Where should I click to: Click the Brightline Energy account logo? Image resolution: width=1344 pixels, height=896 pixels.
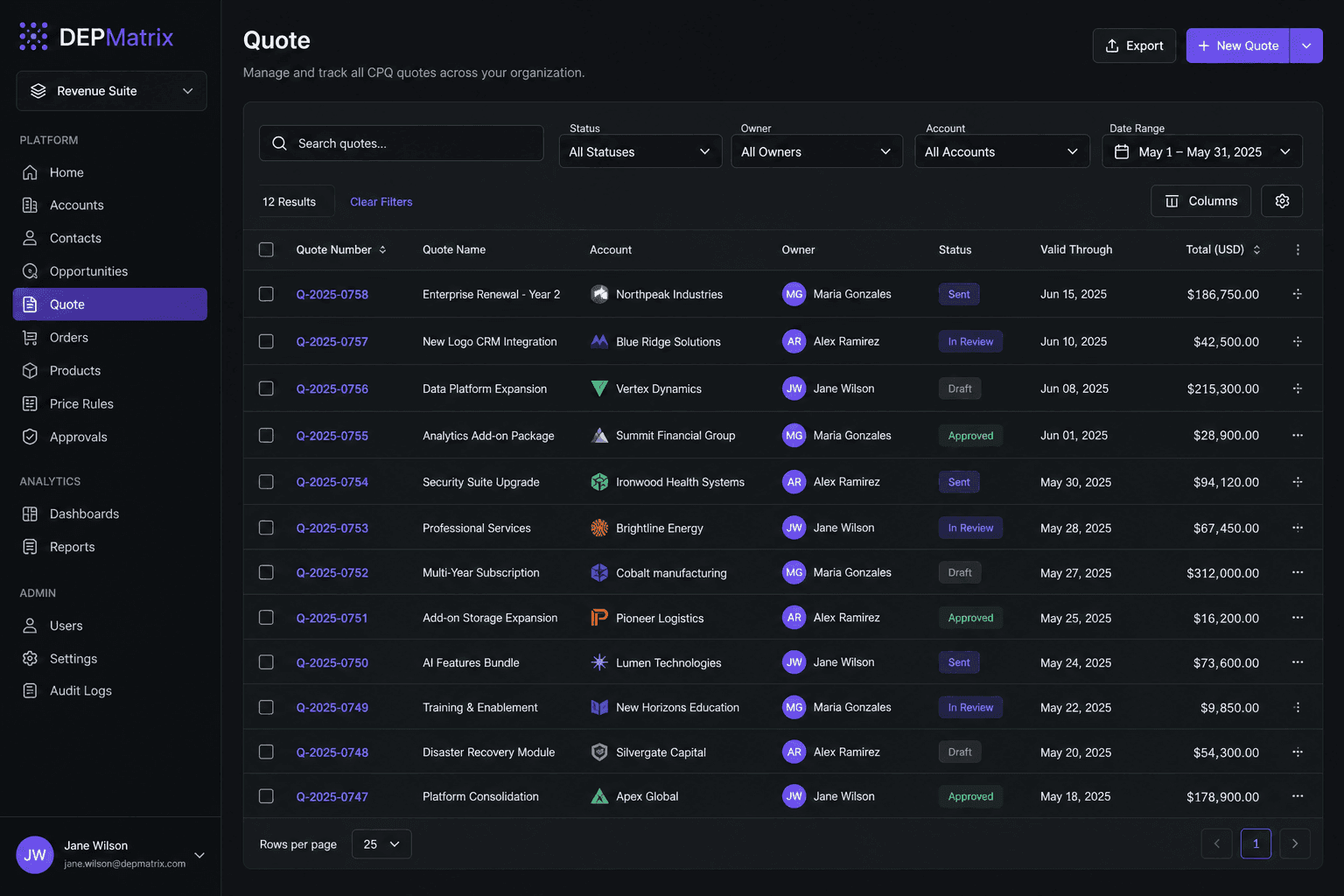599,528
